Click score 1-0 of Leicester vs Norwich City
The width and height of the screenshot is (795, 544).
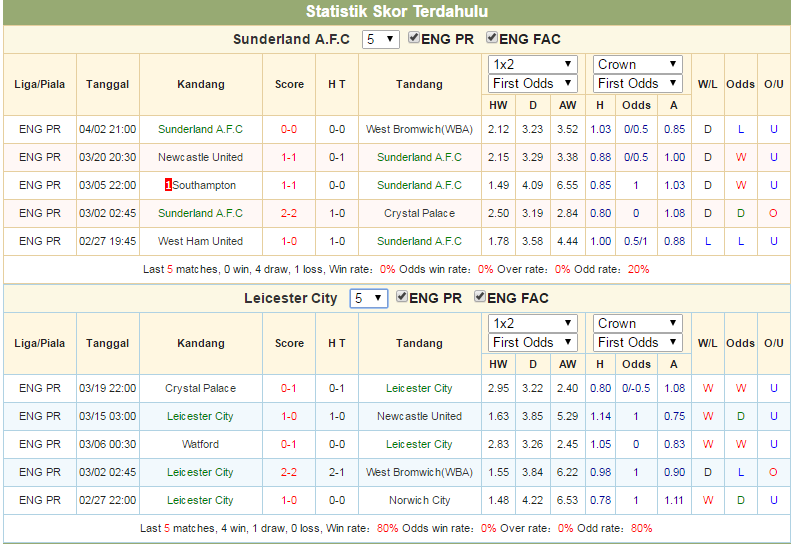289,500
